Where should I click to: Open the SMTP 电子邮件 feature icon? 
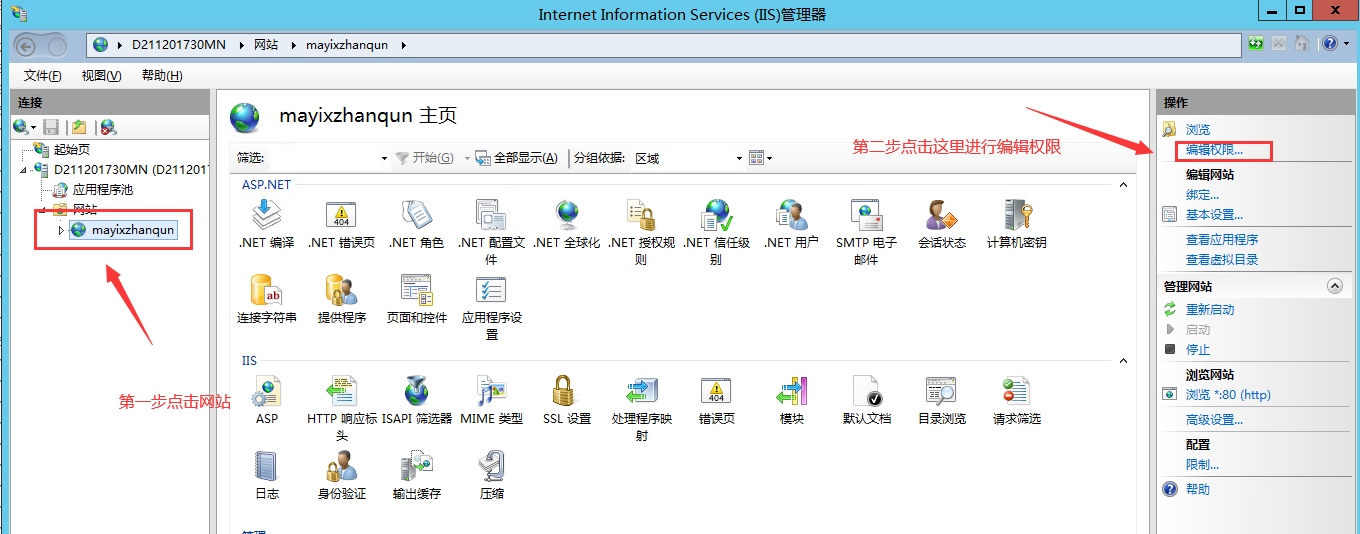coord(866,214)
